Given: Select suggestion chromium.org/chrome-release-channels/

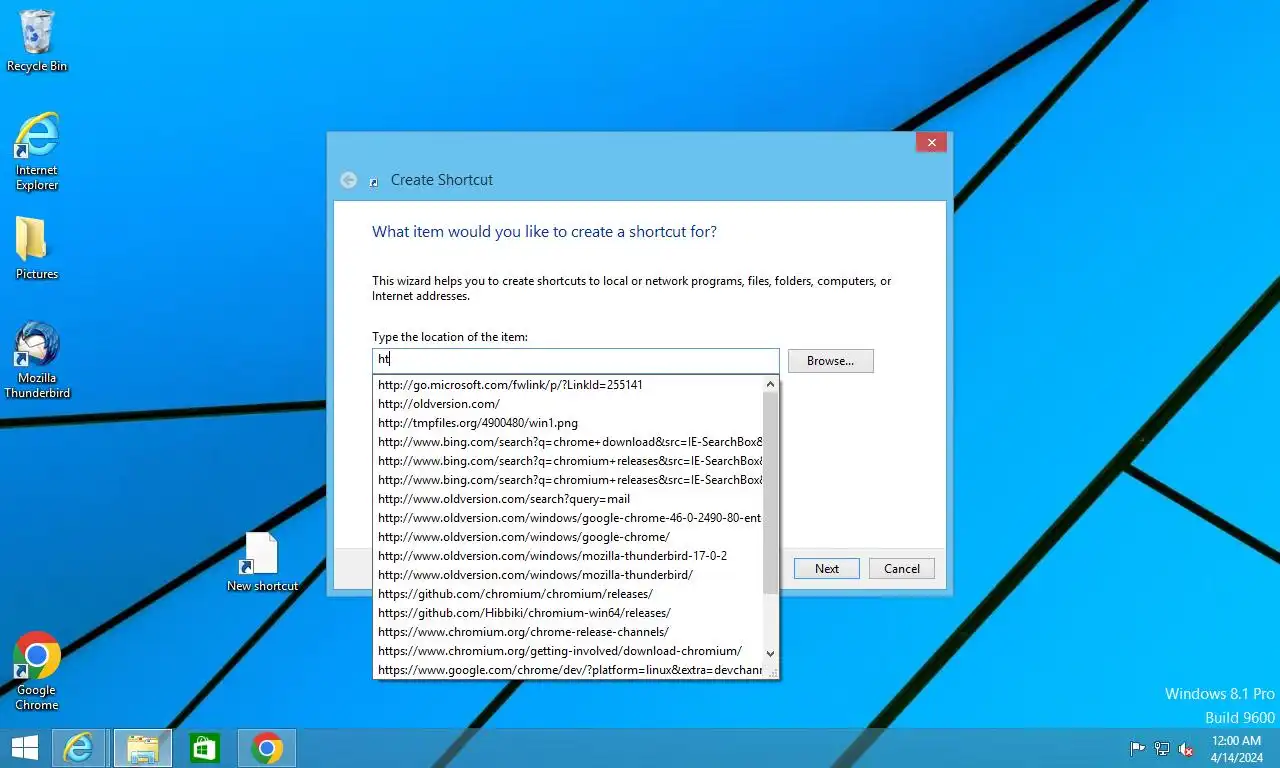Looking at the screenshot, I should (x=568, y=632).
